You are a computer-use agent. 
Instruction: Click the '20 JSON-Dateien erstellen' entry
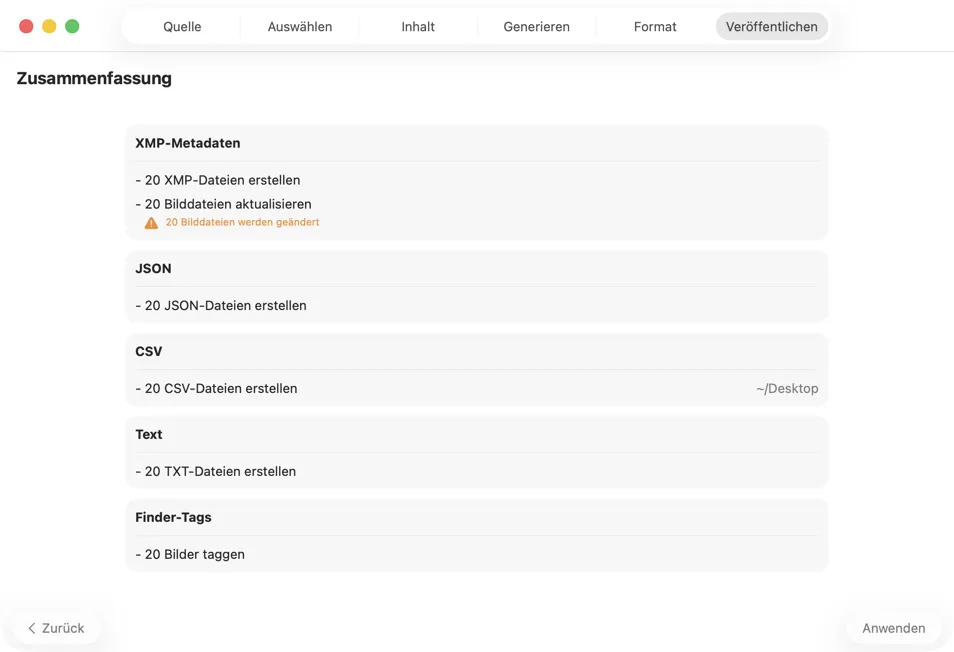tap(221, 305)
